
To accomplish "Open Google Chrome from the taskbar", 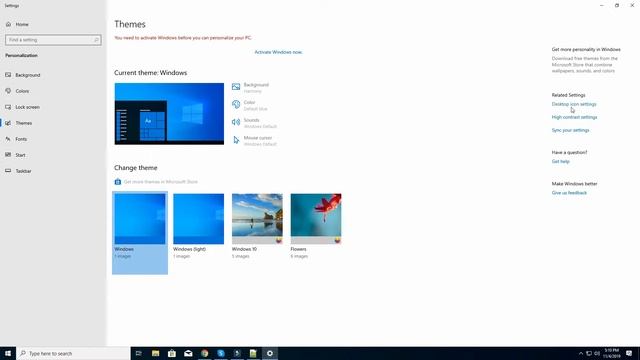I will pyautogui.click(x=204, y=353).
